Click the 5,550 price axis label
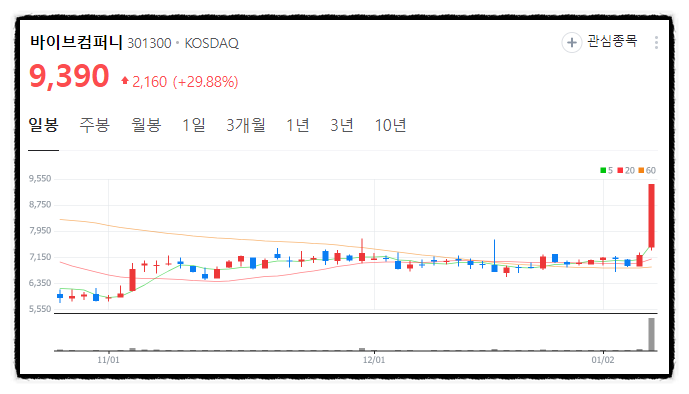Image resolution: width=689 pixels, height=394 pixels. point(40,309)
